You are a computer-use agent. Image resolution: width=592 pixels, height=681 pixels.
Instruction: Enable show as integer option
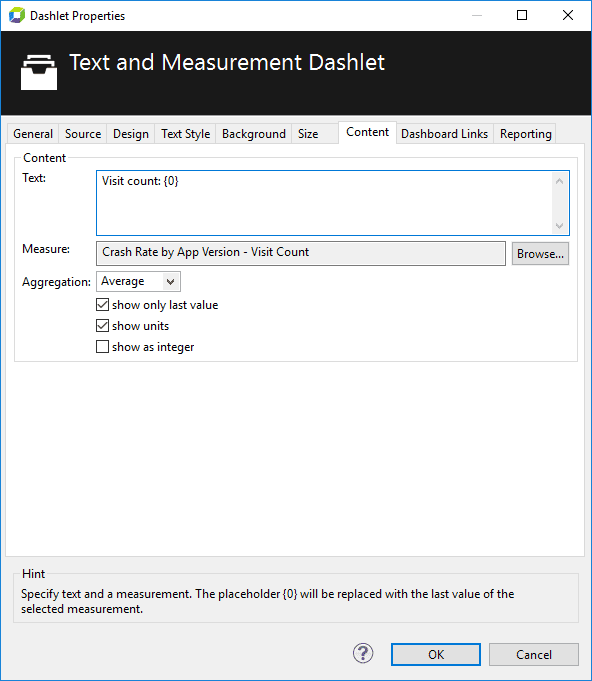click(103, 347)
